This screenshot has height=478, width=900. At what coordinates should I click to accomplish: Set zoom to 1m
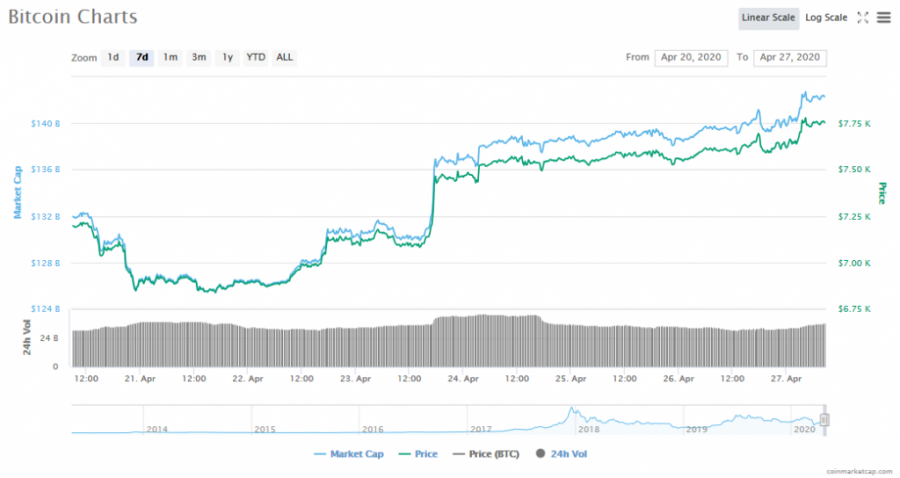[x=170, y=57]
